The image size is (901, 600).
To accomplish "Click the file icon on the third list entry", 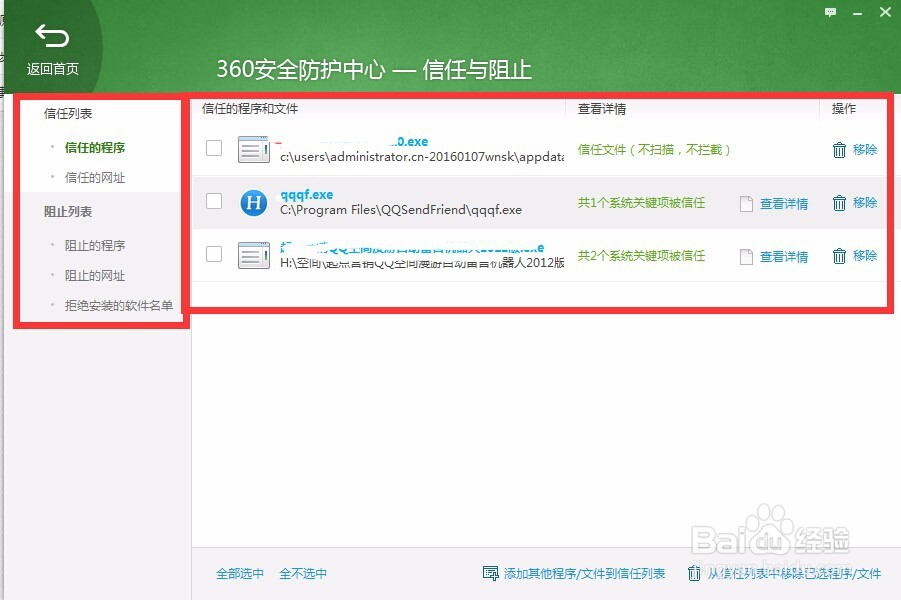I will [x=254, y=256].
